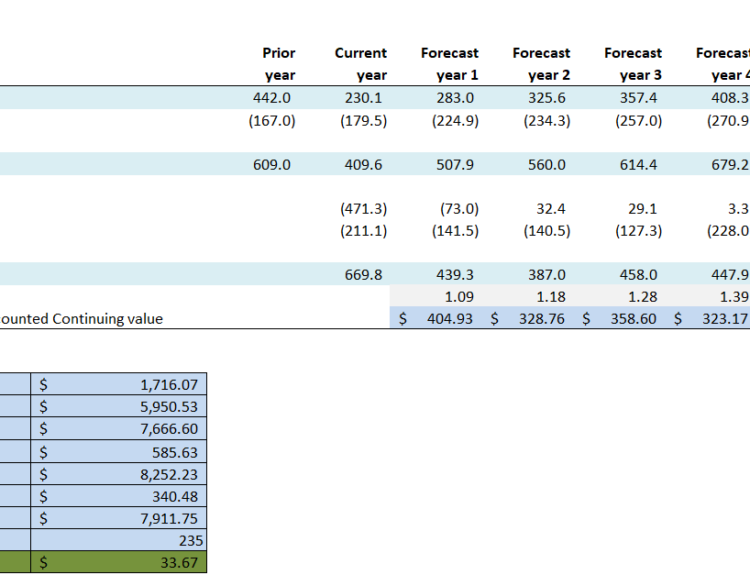
Task: Click the Forecast year 3 header
Action: [x=633, y=64]
